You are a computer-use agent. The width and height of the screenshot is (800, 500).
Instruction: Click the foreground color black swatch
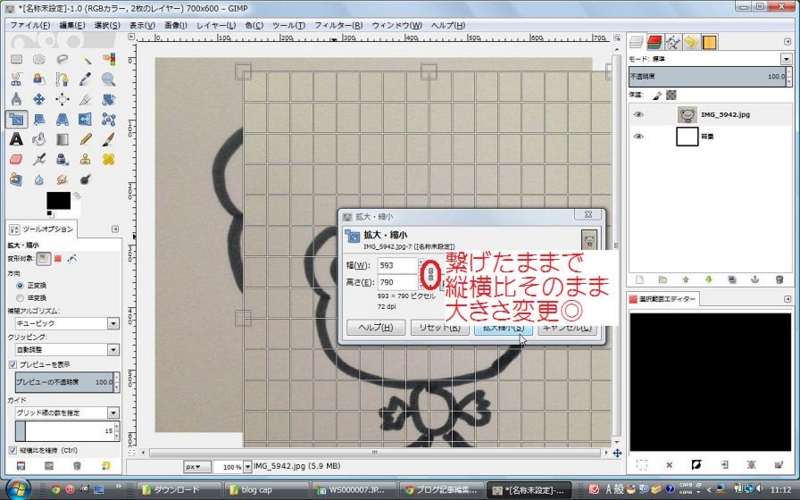59,201
